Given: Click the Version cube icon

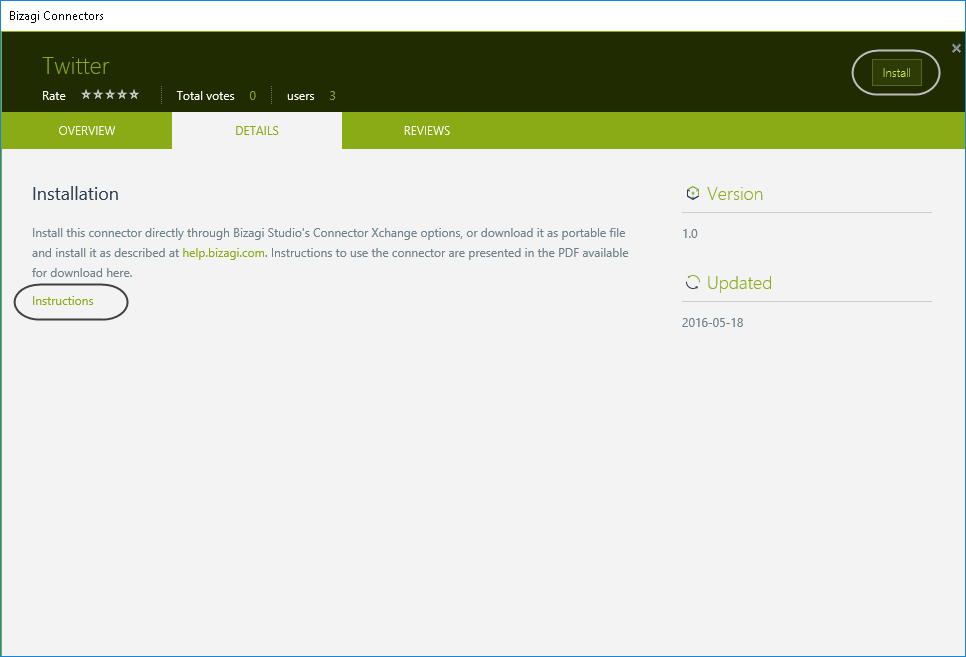Looking at the screenshot, I should click(x=692, y=194).
